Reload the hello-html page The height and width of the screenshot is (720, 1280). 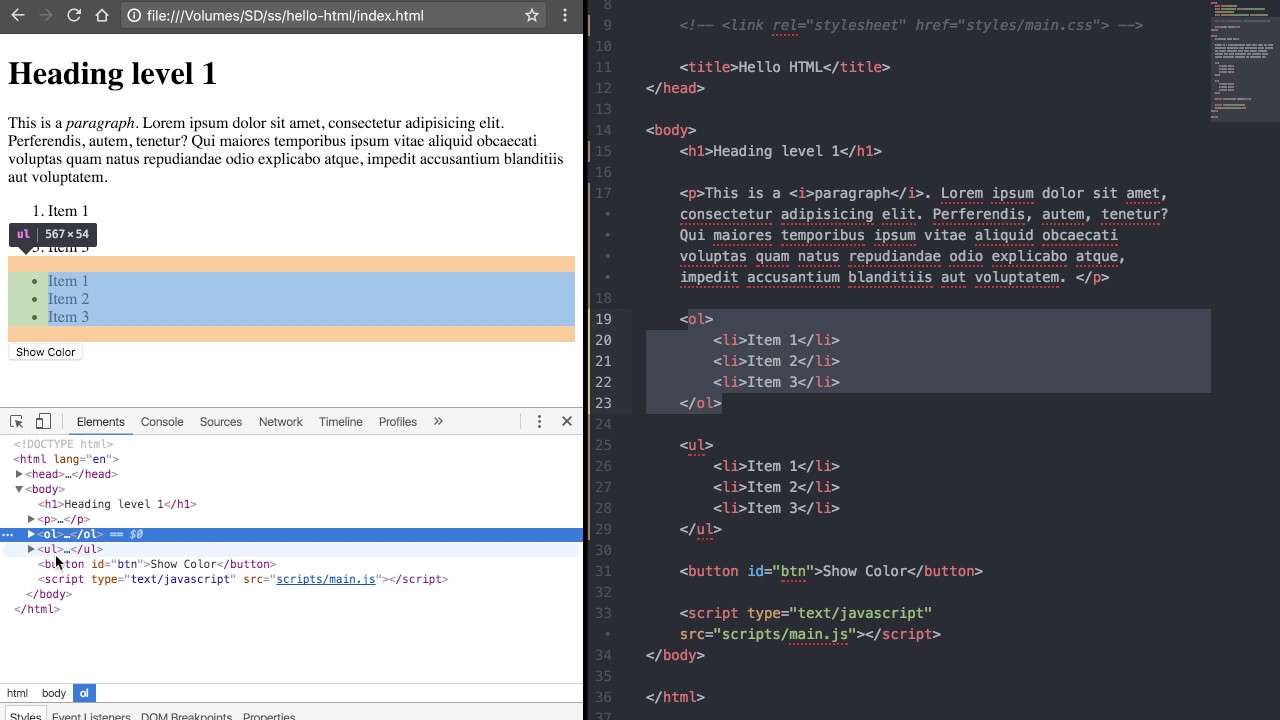tap(74, 15)
